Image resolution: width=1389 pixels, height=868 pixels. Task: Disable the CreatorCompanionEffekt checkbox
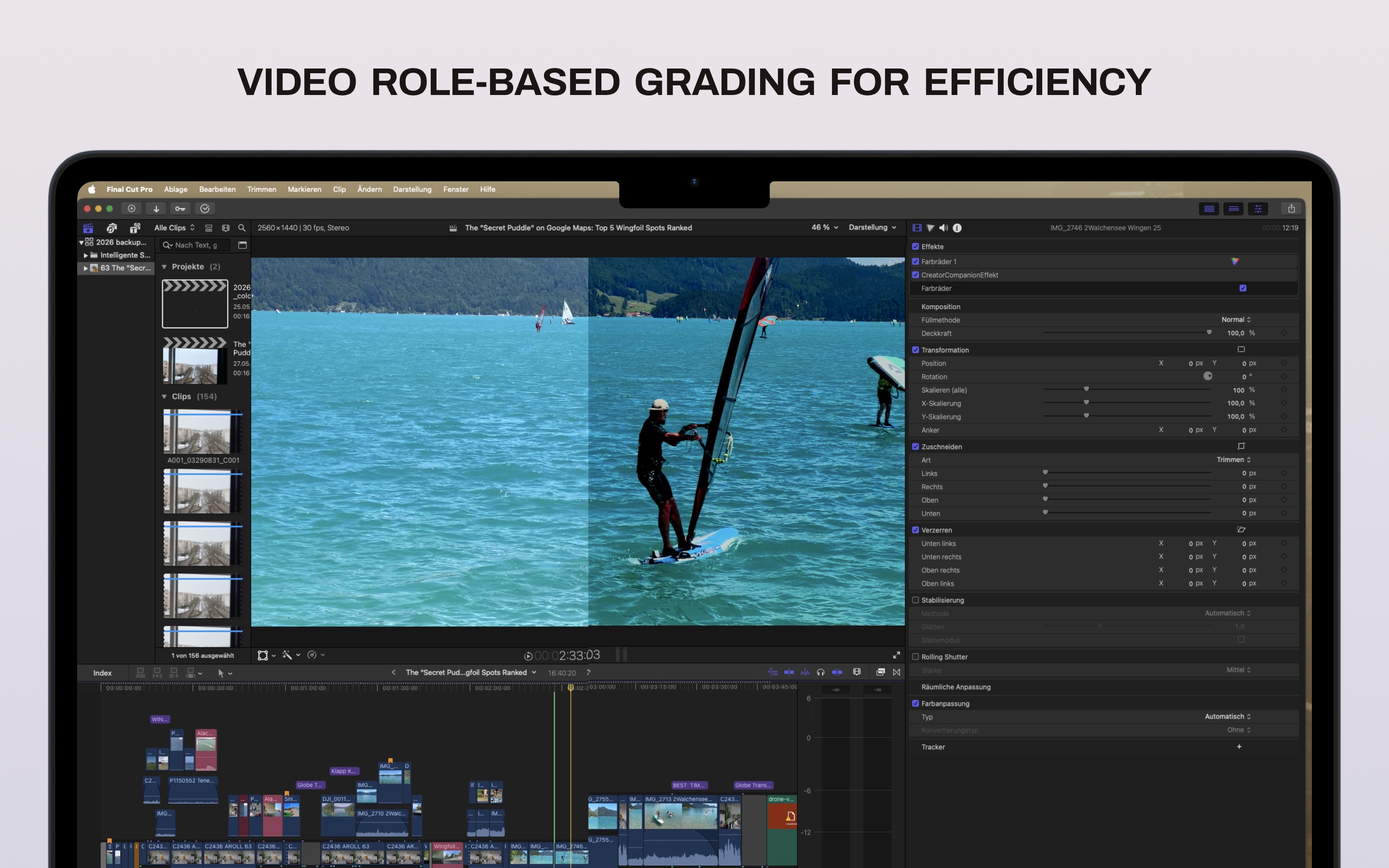915,274
